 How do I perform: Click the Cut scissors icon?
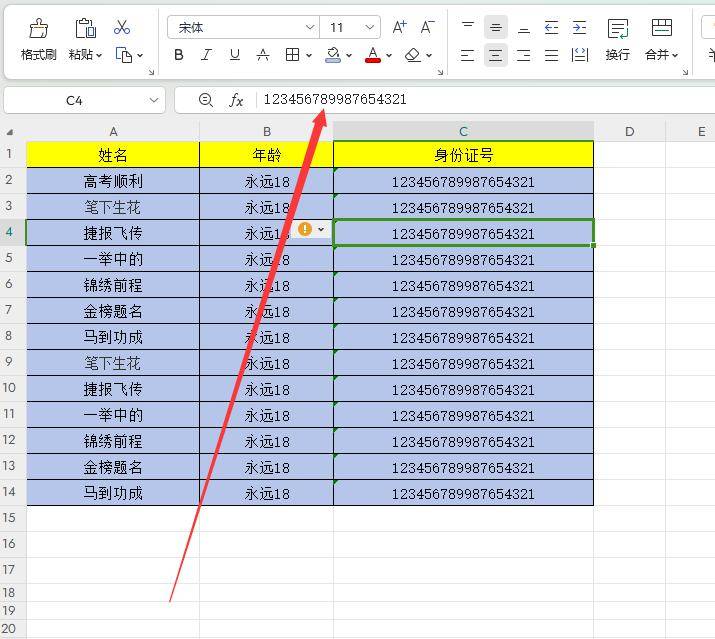(x=122, y=27)
